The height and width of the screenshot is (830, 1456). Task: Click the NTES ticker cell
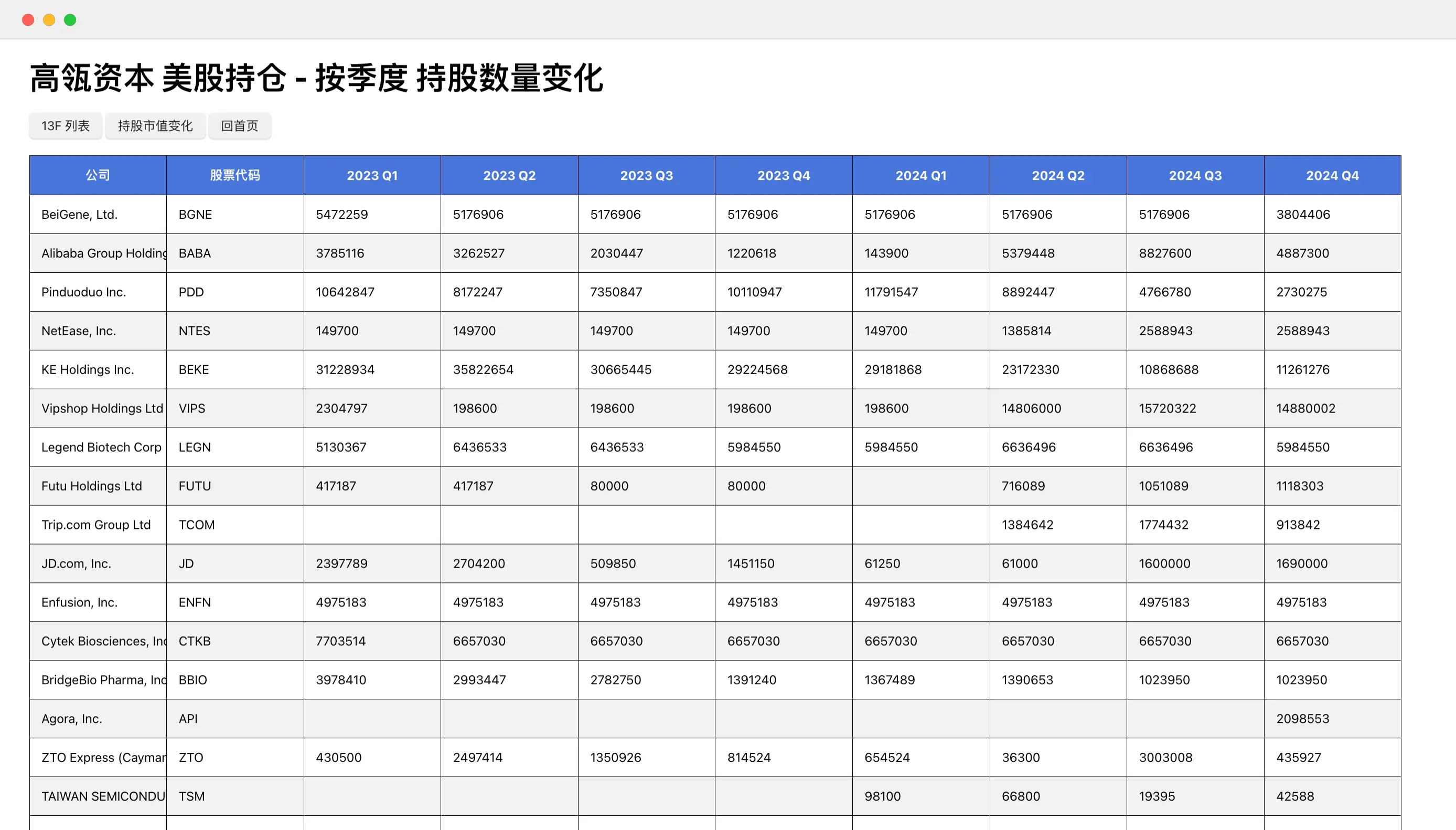pos(235,331)
